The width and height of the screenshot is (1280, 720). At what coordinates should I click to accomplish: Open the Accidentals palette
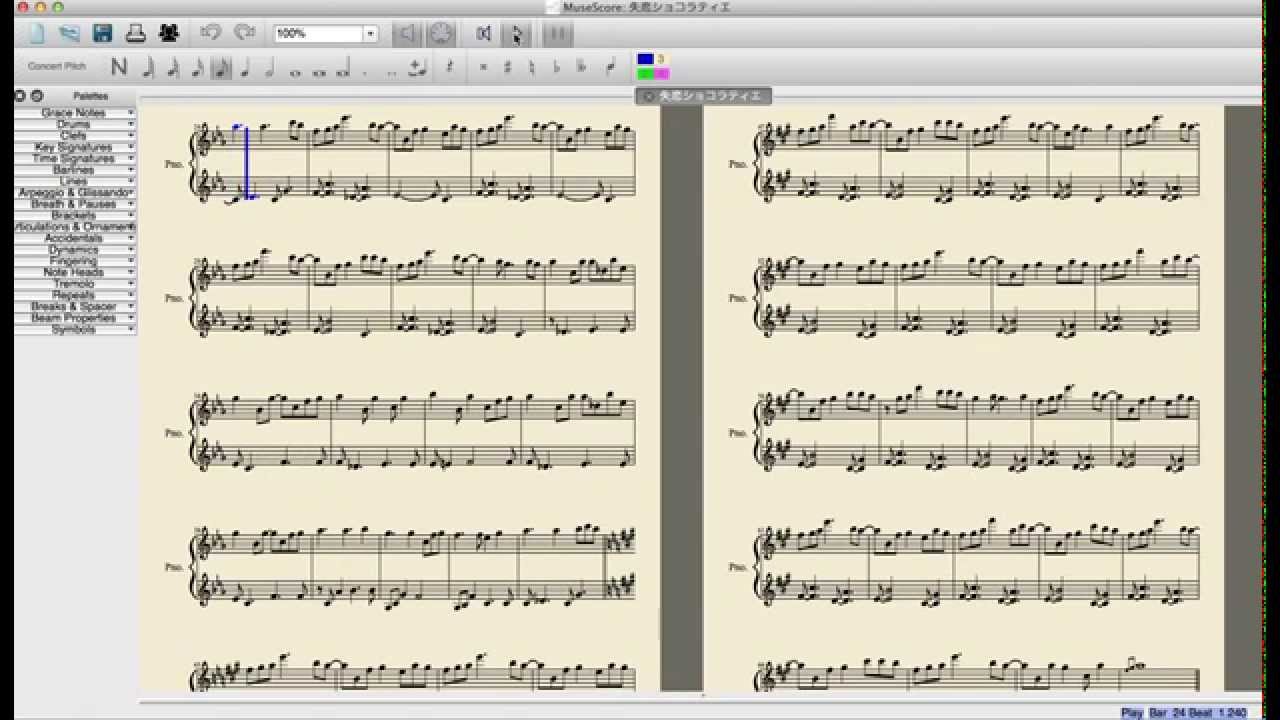[75, 238]
